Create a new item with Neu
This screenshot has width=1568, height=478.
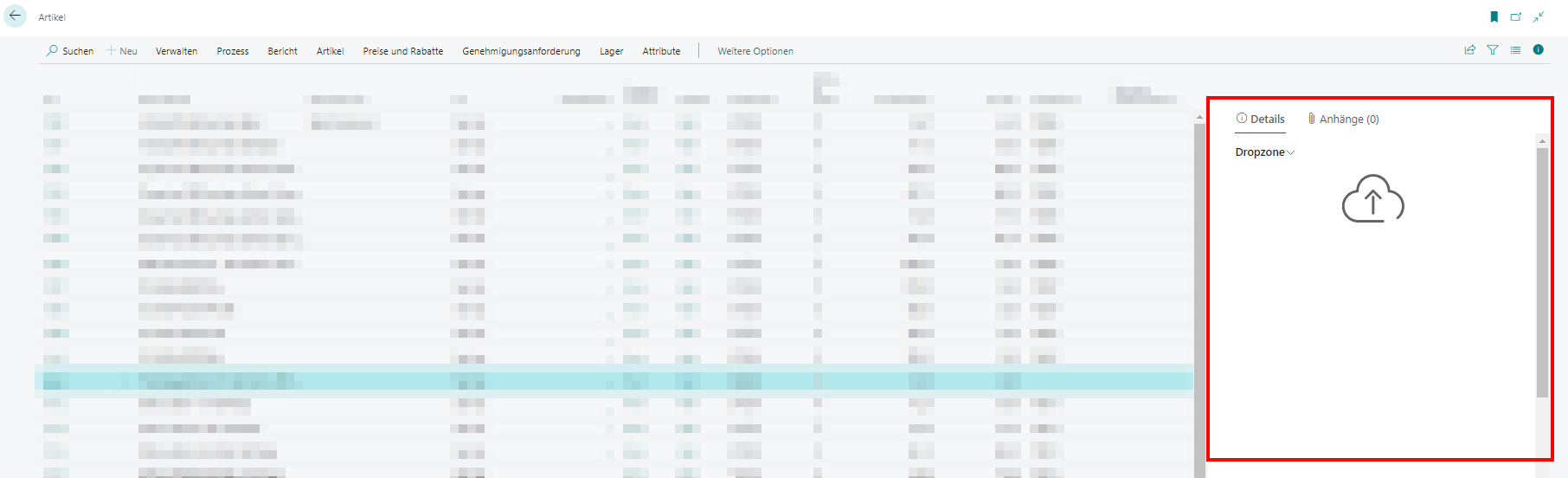122,51
